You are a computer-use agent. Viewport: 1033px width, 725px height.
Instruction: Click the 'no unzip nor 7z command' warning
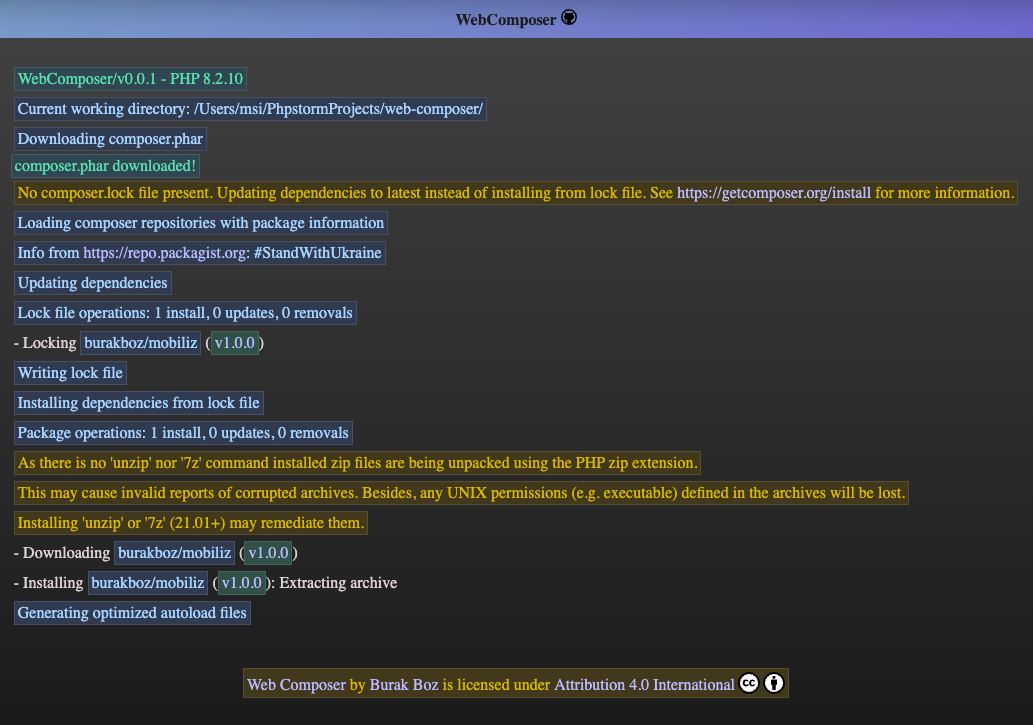tap(357, 463)
